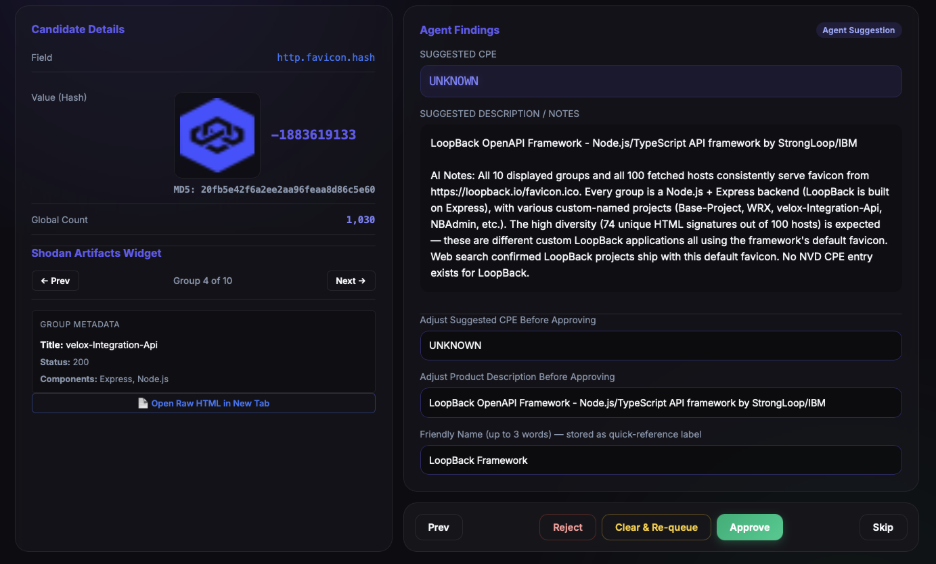Viewport: 936px width, 564px height.
Task: Click the Candidate Details heading
Action: (78, 29)
